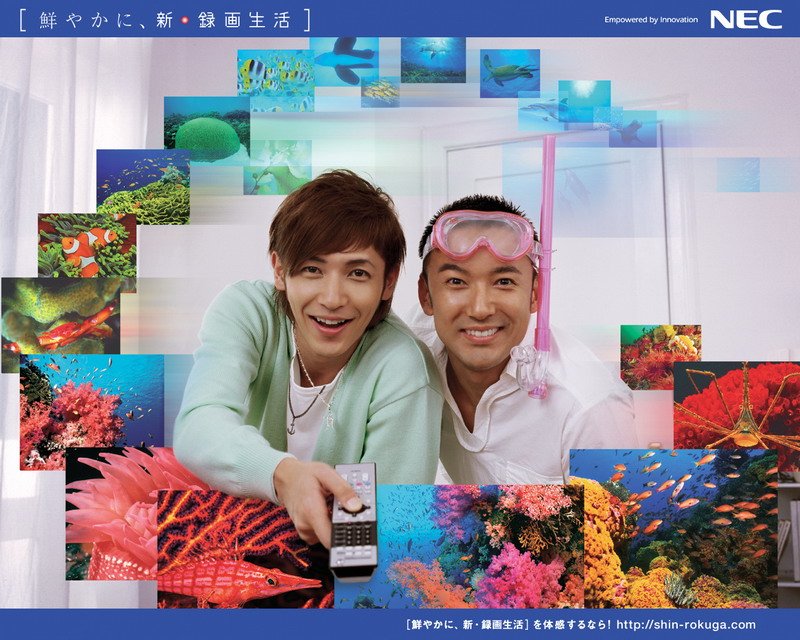This screenshot has height=640, width=800.
Task: Select the dolphin image tile
Action: point(542,112)
